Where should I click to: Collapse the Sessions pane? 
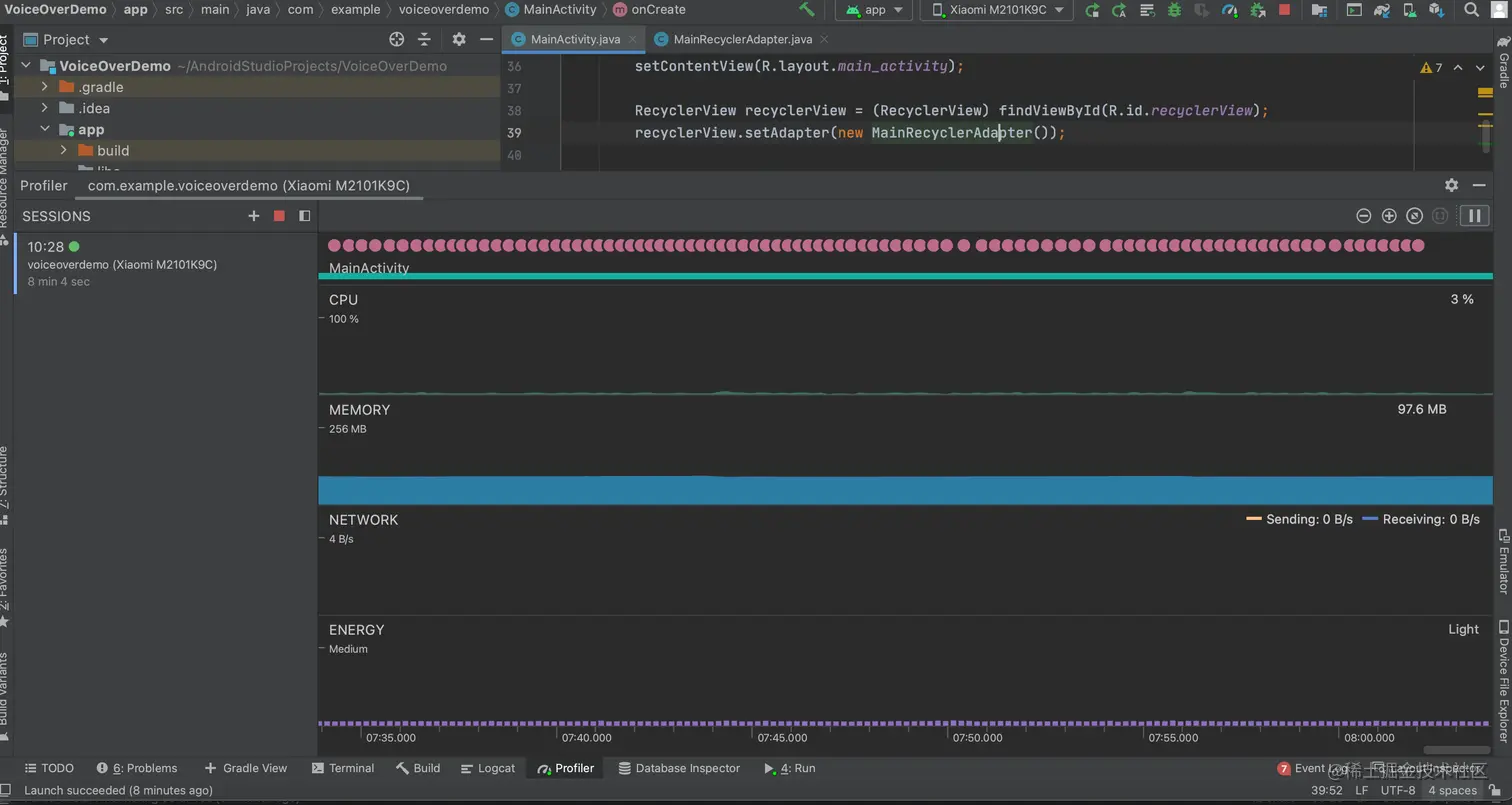point(305,216)
